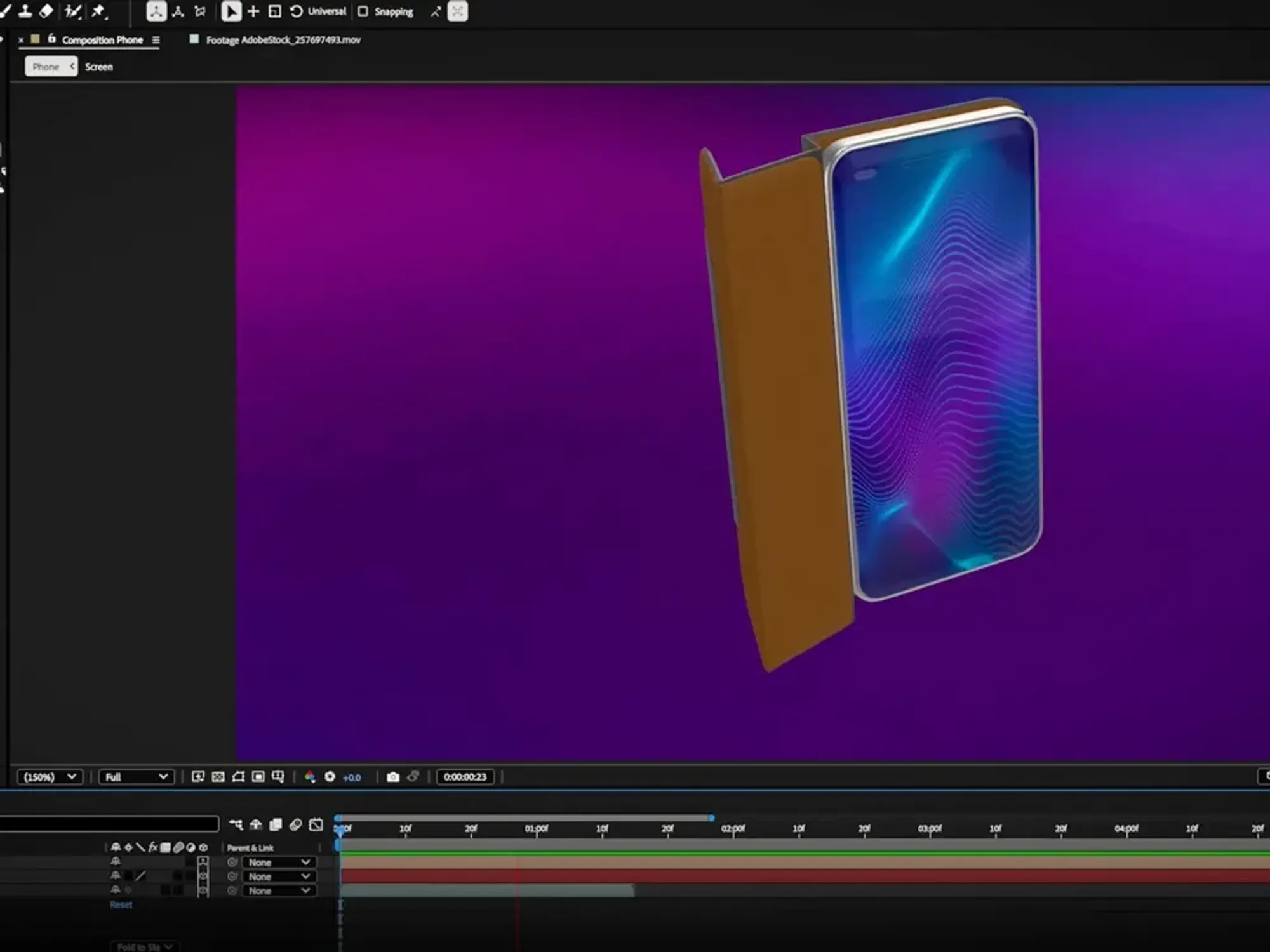Viewport: 1270px width, 952px height.
Task: Click the blue current-time playhead
Action: coord(340,830)
